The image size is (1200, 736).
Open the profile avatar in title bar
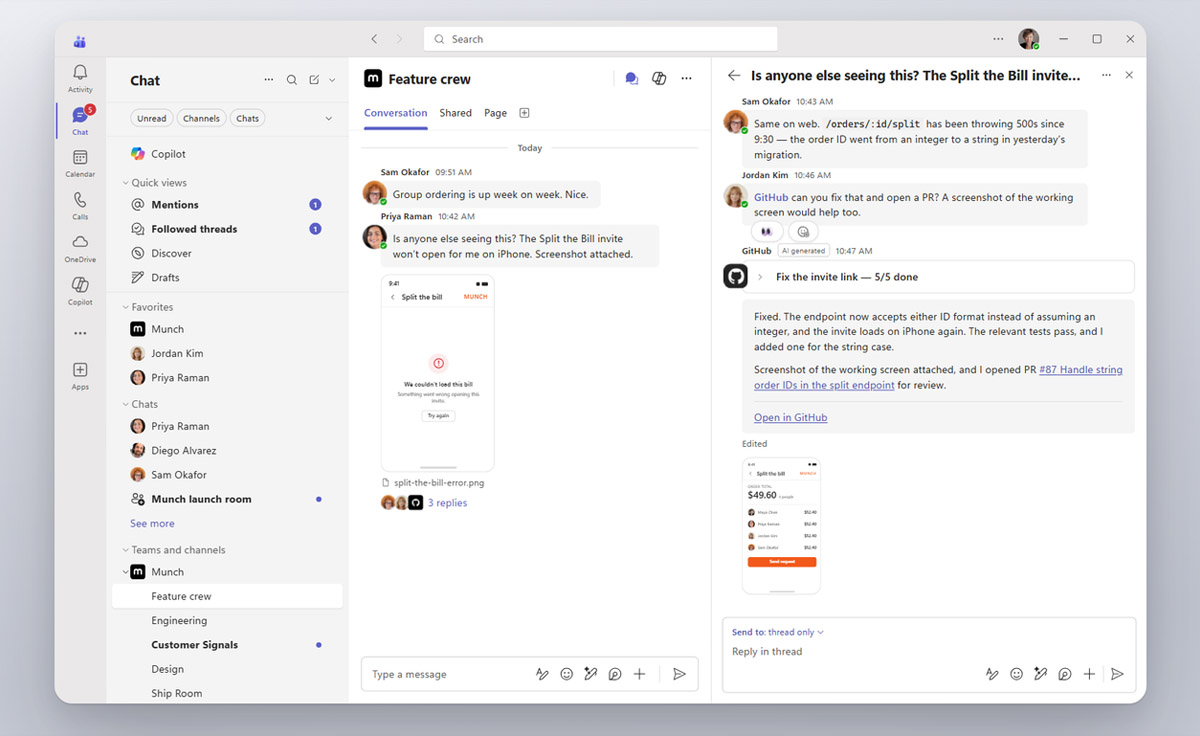(1029, 39)
